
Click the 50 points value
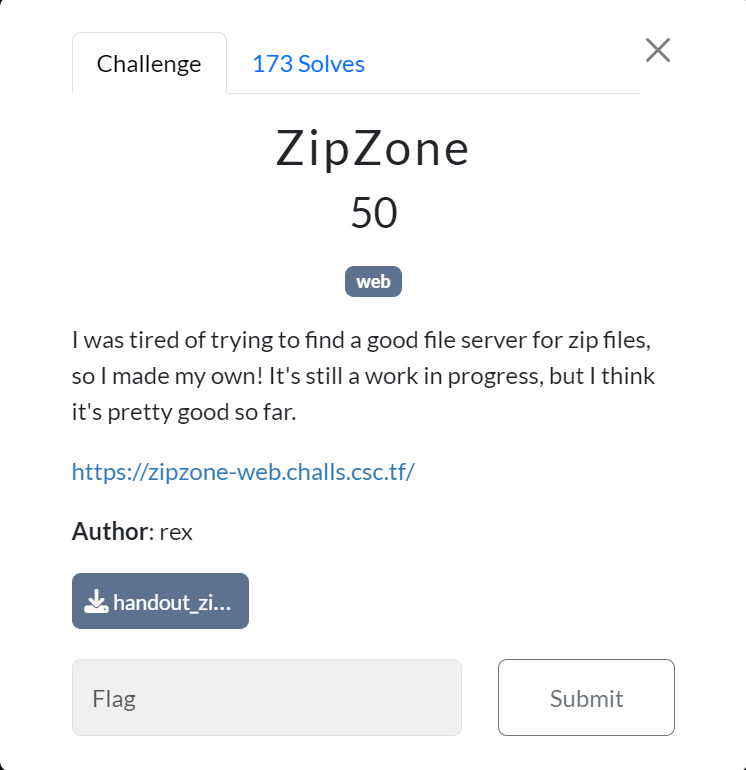pos(374,213)
